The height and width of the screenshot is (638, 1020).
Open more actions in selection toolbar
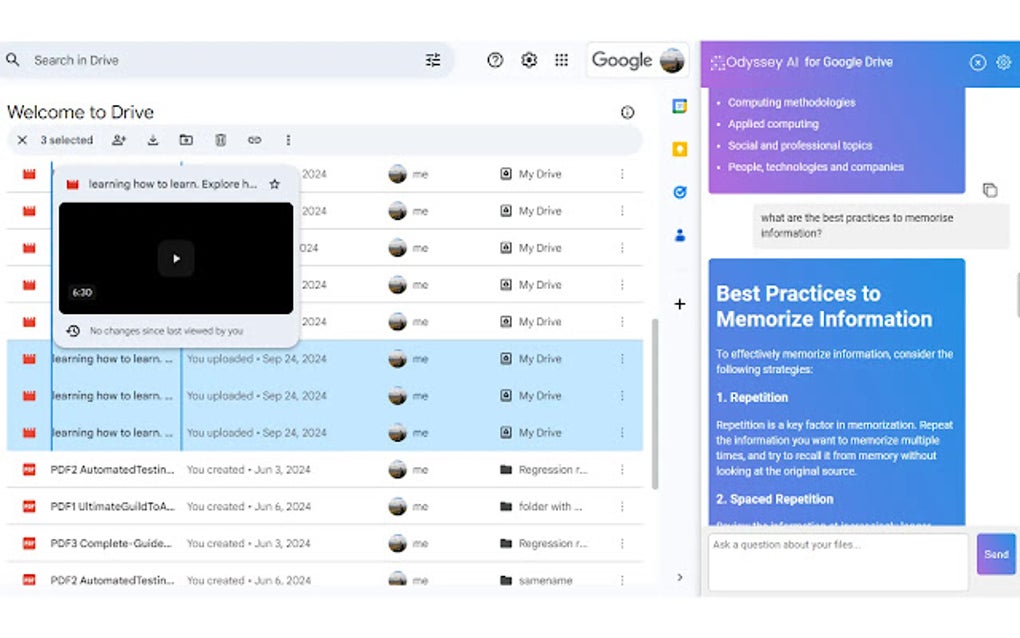tap(288, 140)
